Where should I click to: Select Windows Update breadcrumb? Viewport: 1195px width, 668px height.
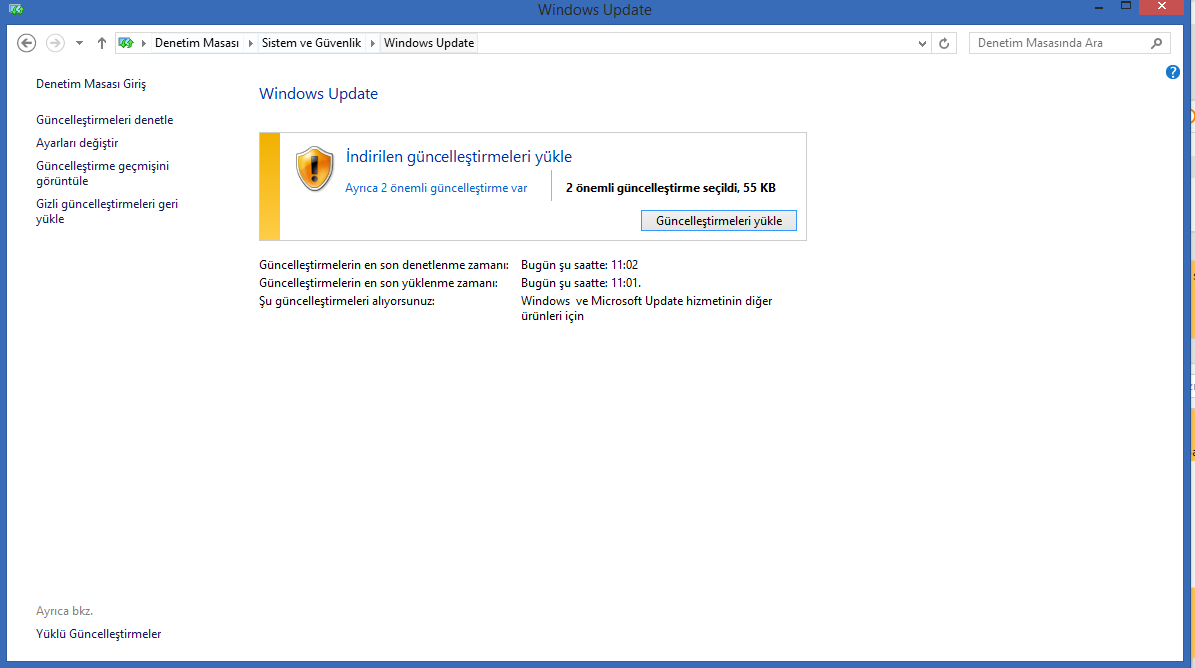pos(429,43)
